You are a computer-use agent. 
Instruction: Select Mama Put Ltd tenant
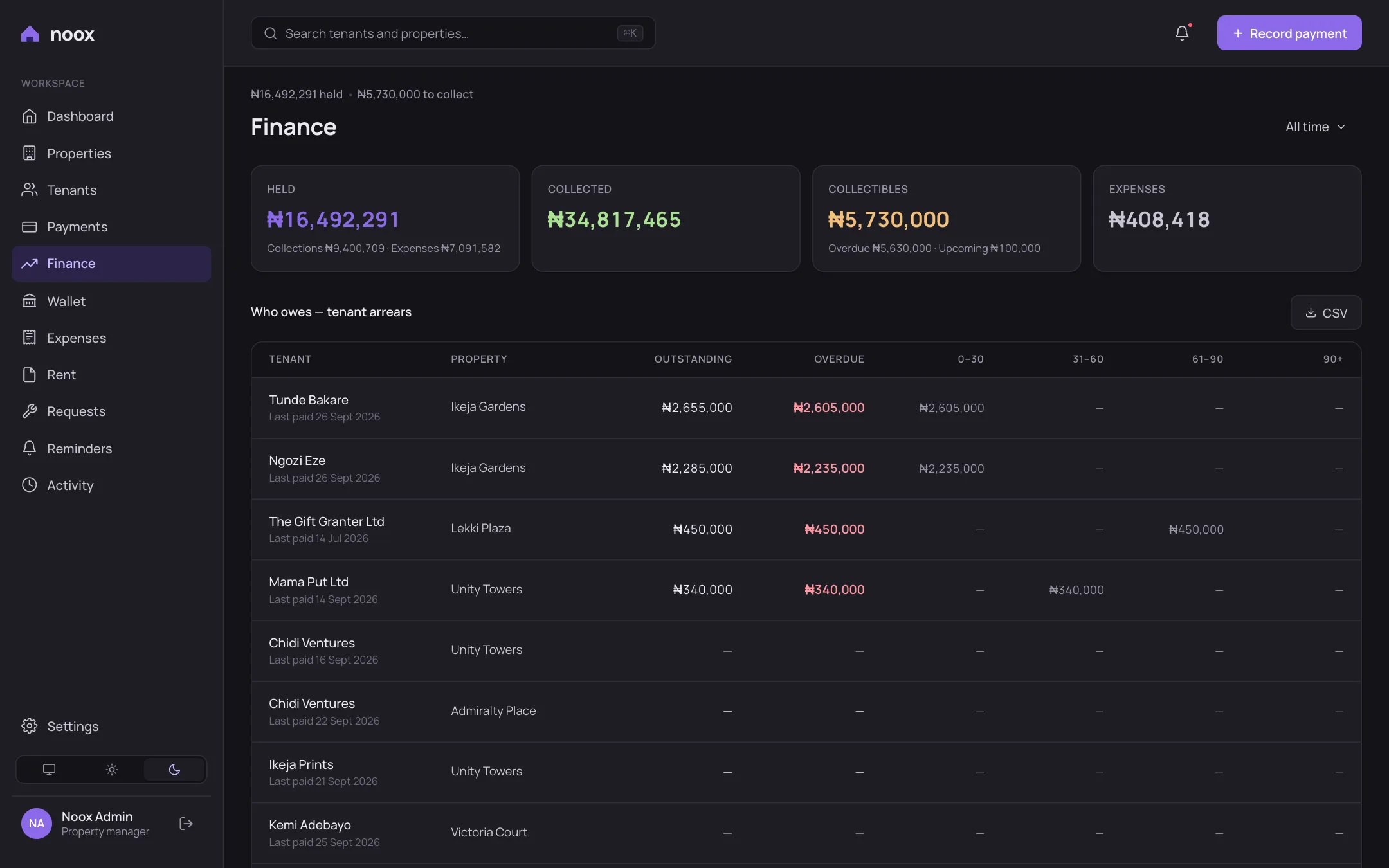point(806,590)
